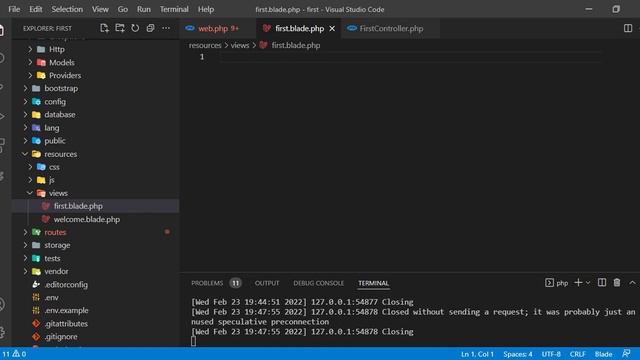The height and width of the screenshot is (360, 640).
Task: Click 'resources' in the breadcrumb path
Action: (x=205, y=45)
